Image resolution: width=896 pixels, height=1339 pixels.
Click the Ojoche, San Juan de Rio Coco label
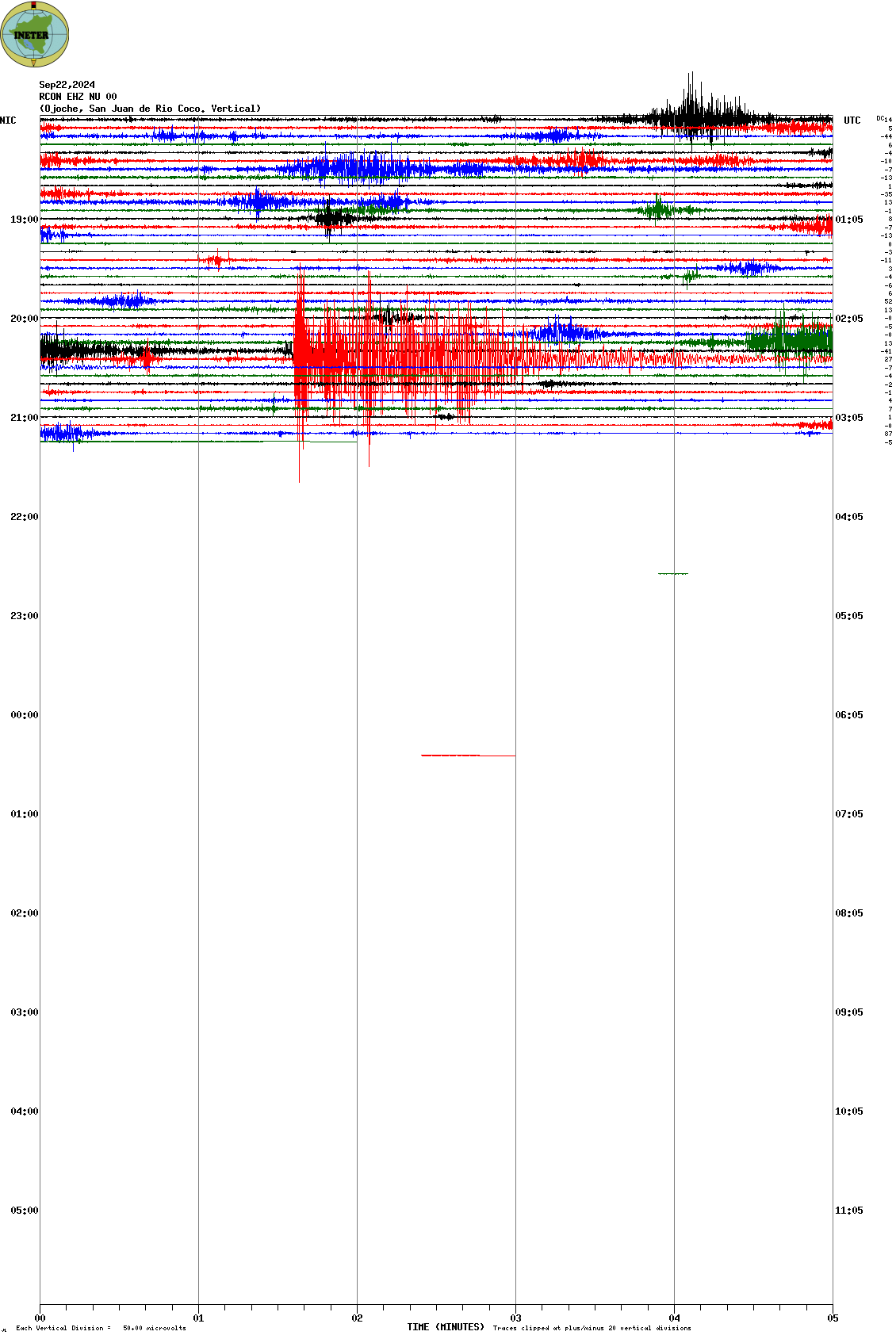coord(150,109)
